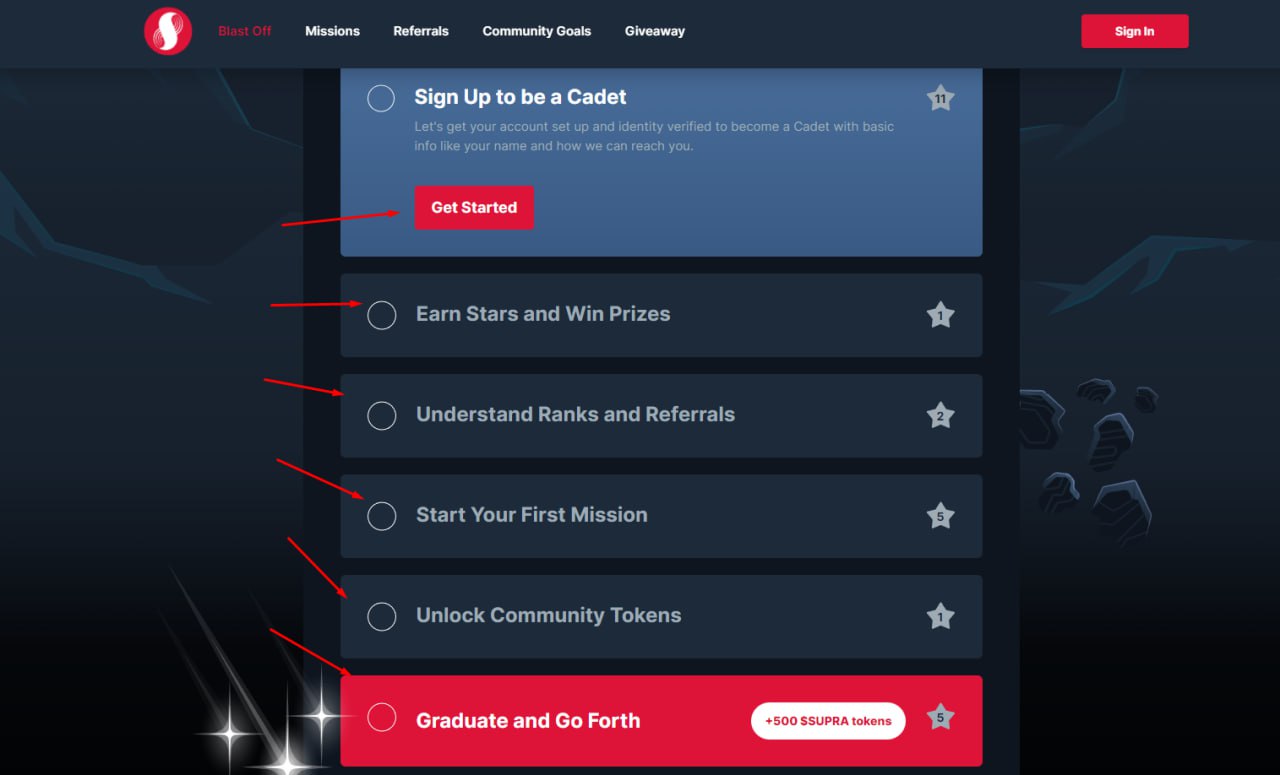Click the Supra logo icon
The image size is (1280, 775).
(168, 31)
